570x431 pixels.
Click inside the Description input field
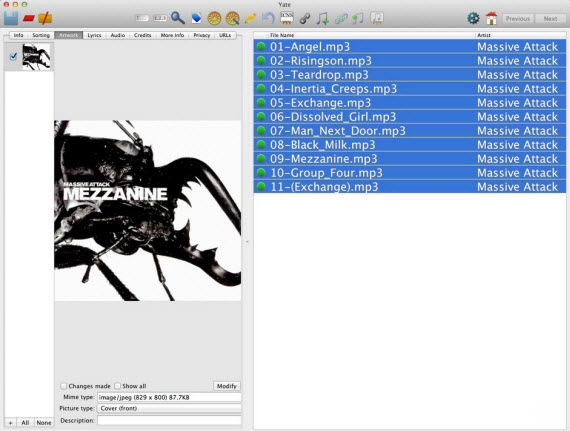(x=169, y=420)
